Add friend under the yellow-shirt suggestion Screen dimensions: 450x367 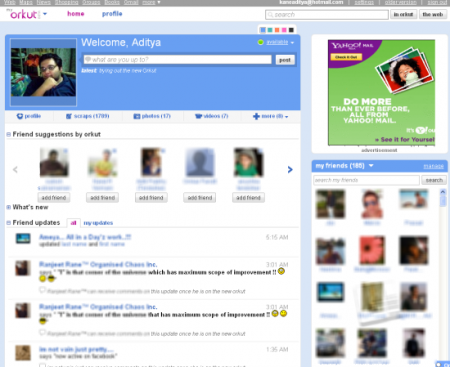[x=103, y=198]
